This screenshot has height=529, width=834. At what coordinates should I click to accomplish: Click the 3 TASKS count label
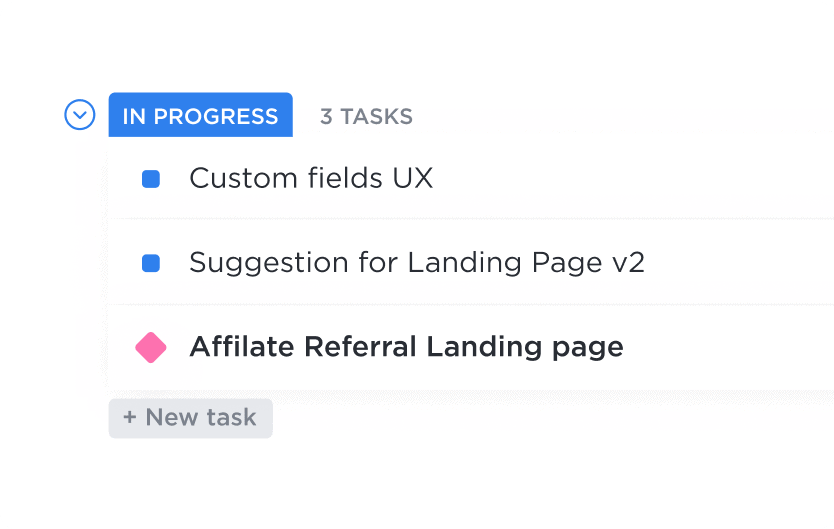pos(366,116)
